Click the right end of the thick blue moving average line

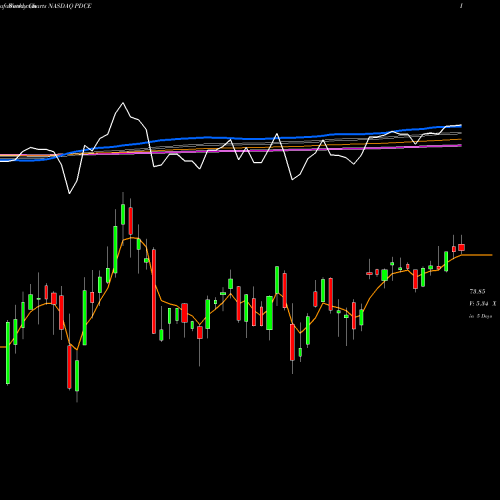(461, 126)
